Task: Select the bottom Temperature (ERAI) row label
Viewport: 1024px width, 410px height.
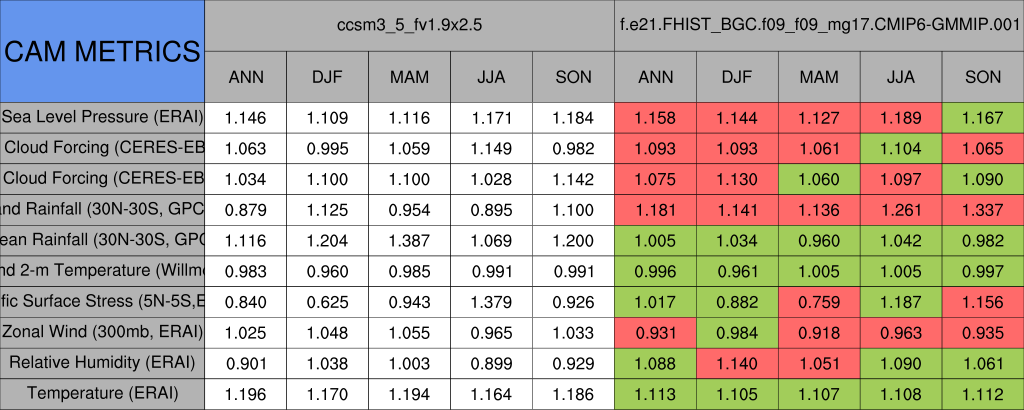Action: 102,393
